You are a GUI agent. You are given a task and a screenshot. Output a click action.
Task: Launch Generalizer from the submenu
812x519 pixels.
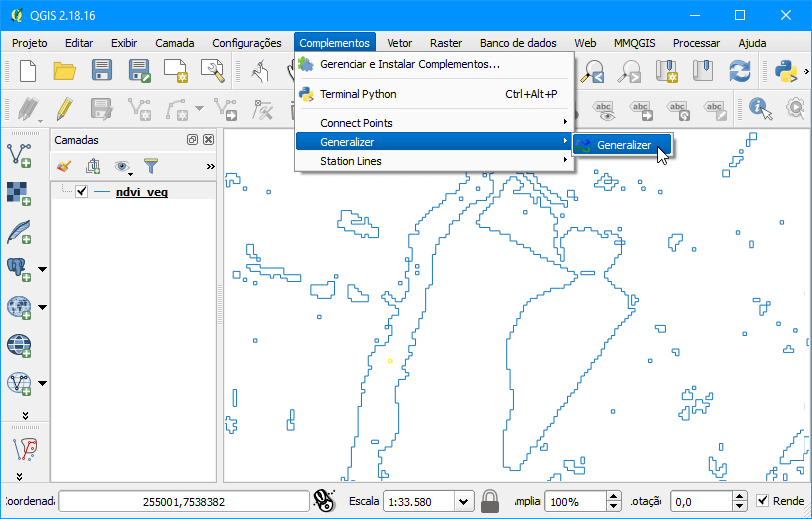(622, 145)
